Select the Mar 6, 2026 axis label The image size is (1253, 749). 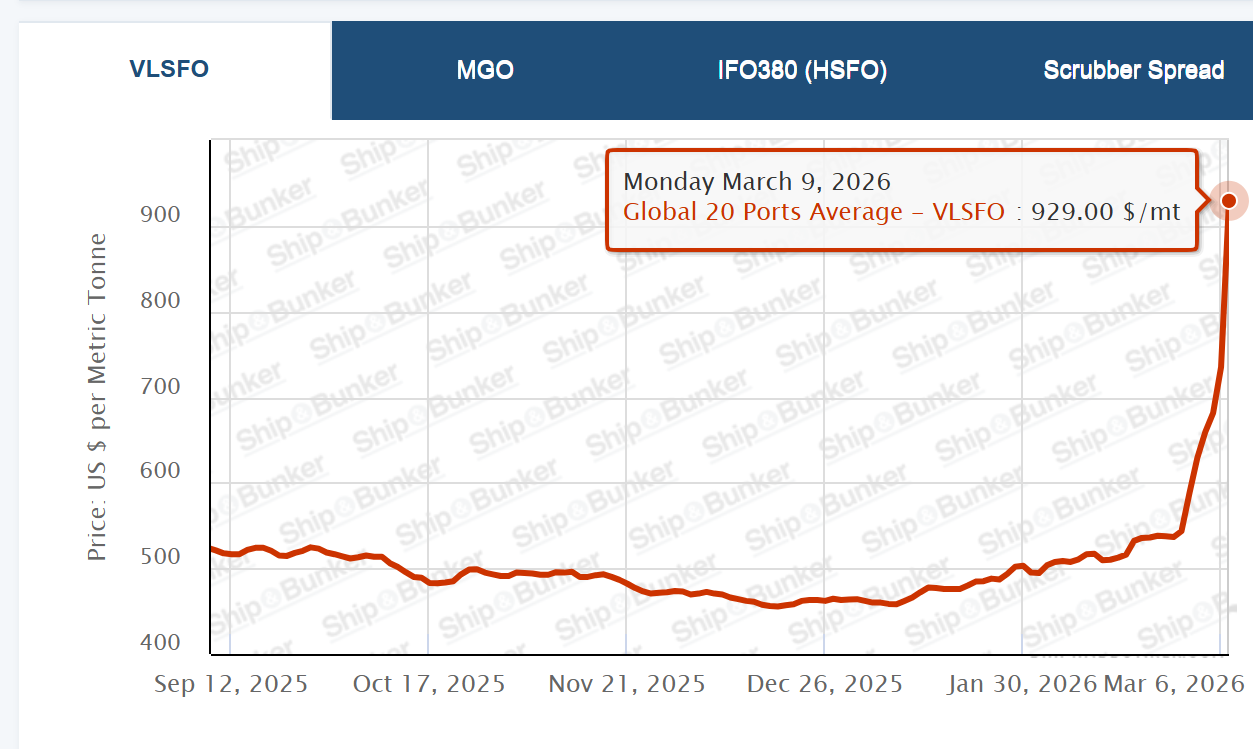pyautogui.click(x=1174, y=684)
